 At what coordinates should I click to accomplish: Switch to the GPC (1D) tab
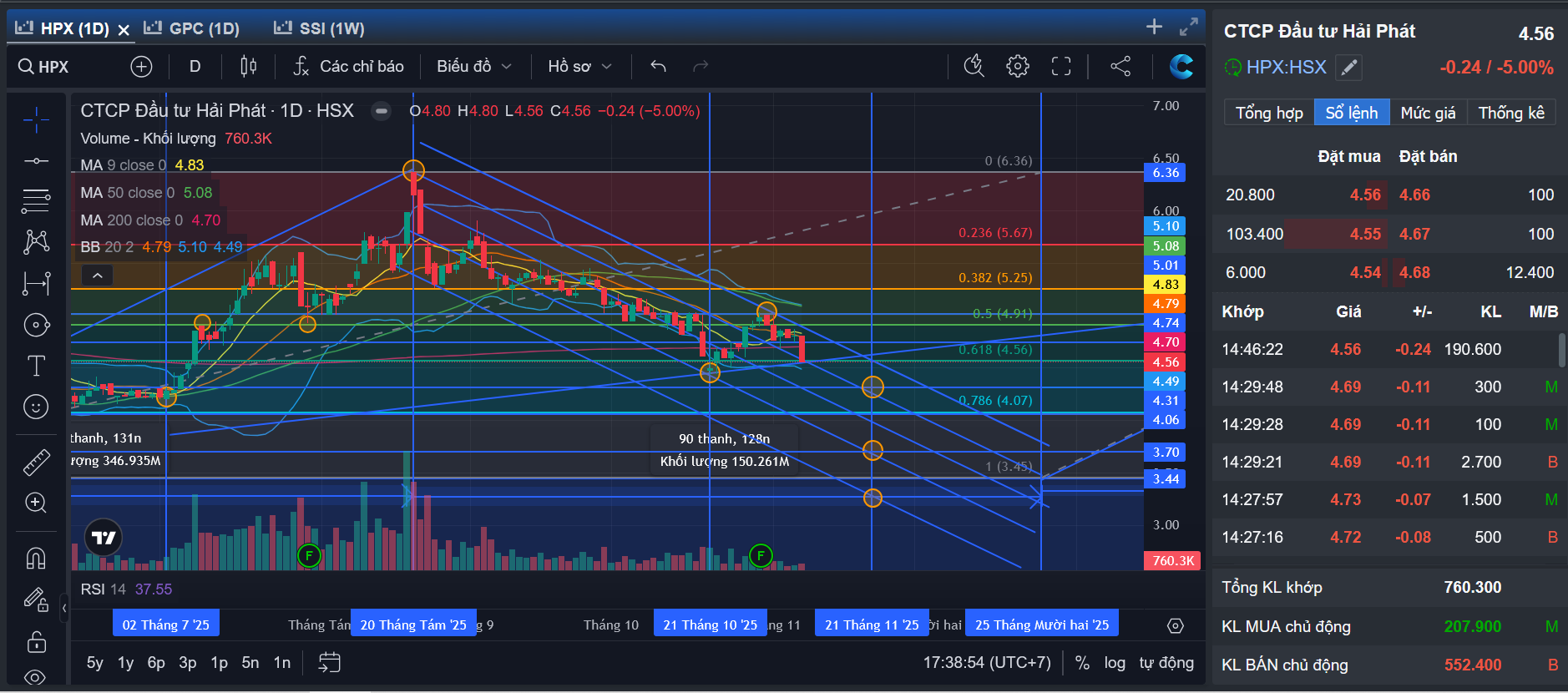click(x=191, y=28)
